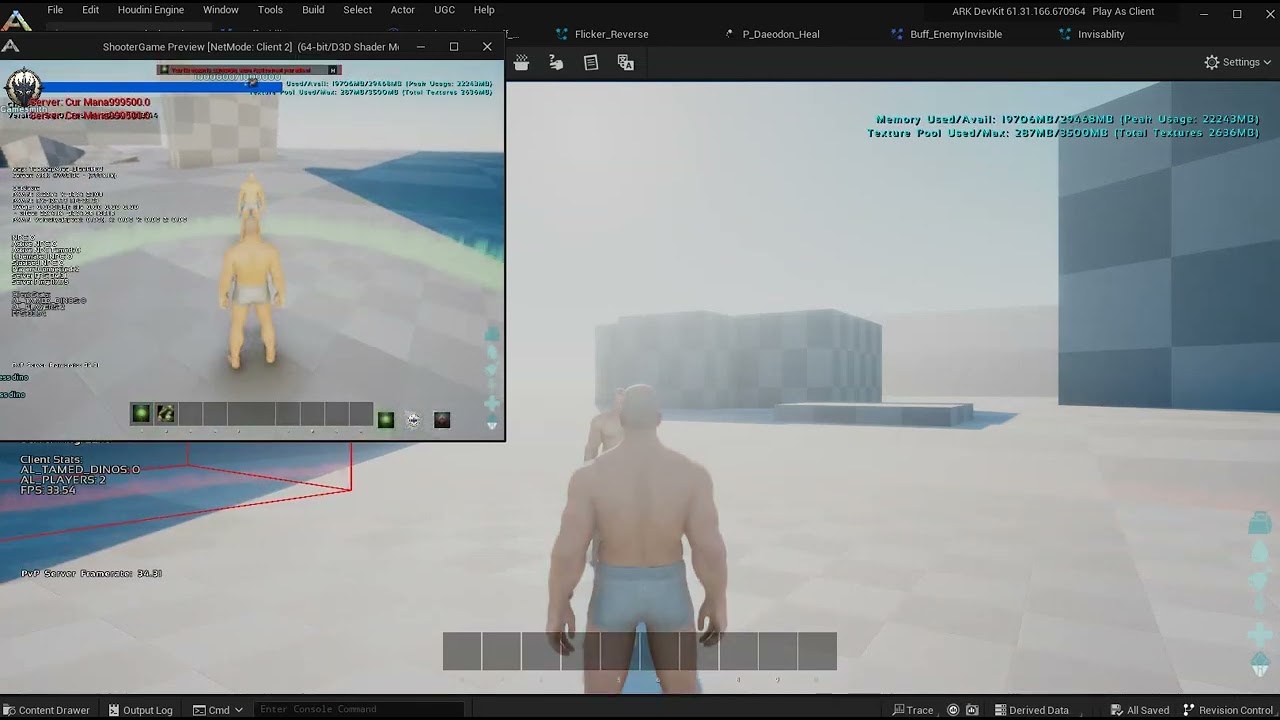This screenshot has width=1280, height=720.
Task: Click the ARK logo in preview title bar
Action: [11, 46]
